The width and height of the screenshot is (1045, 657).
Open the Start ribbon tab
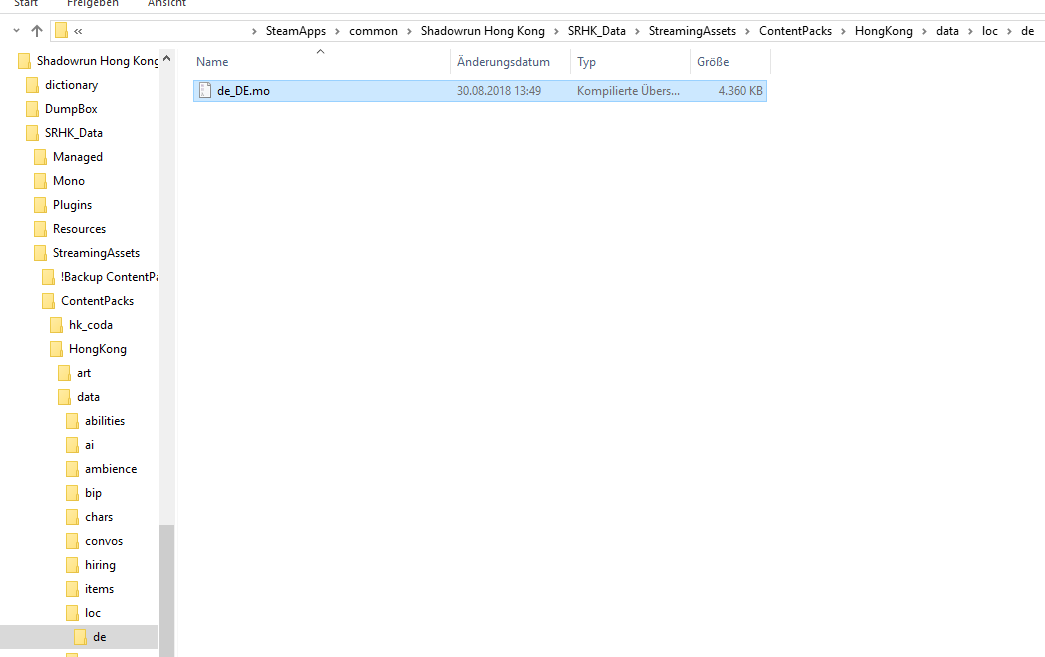click(x=26, y=3)
